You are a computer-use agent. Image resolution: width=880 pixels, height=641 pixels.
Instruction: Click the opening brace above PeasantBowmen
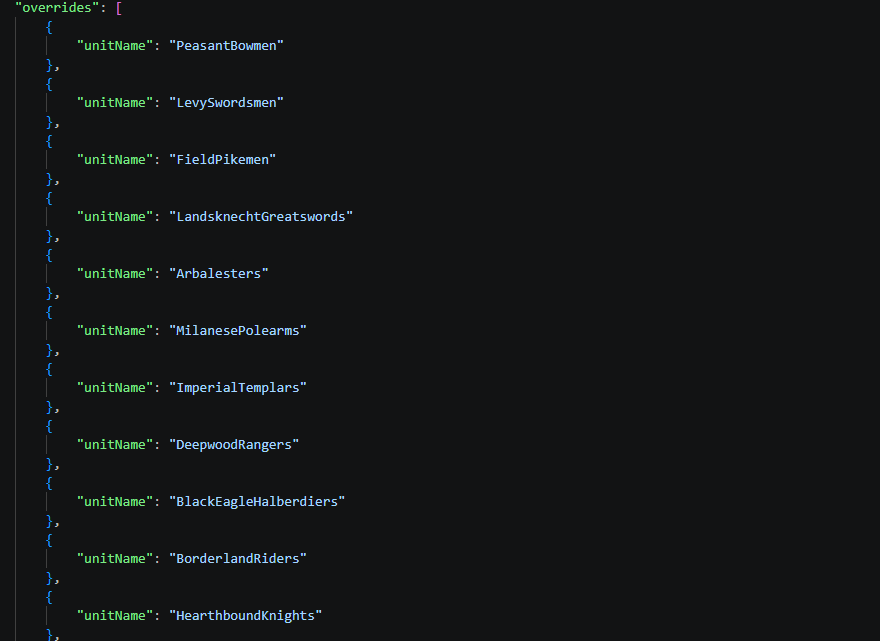click(49, 27)
